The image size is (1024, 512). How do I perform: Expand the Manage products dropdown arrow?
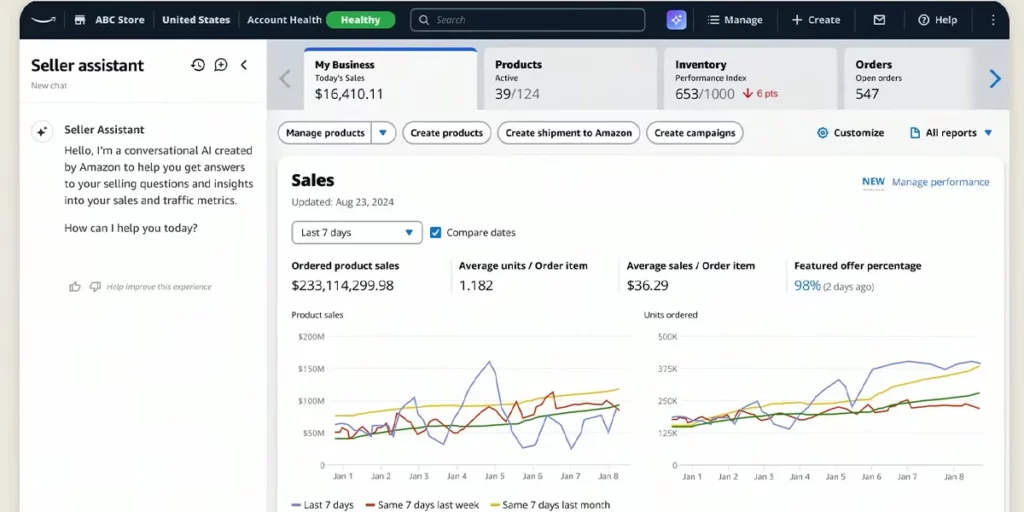click(384, 133)
